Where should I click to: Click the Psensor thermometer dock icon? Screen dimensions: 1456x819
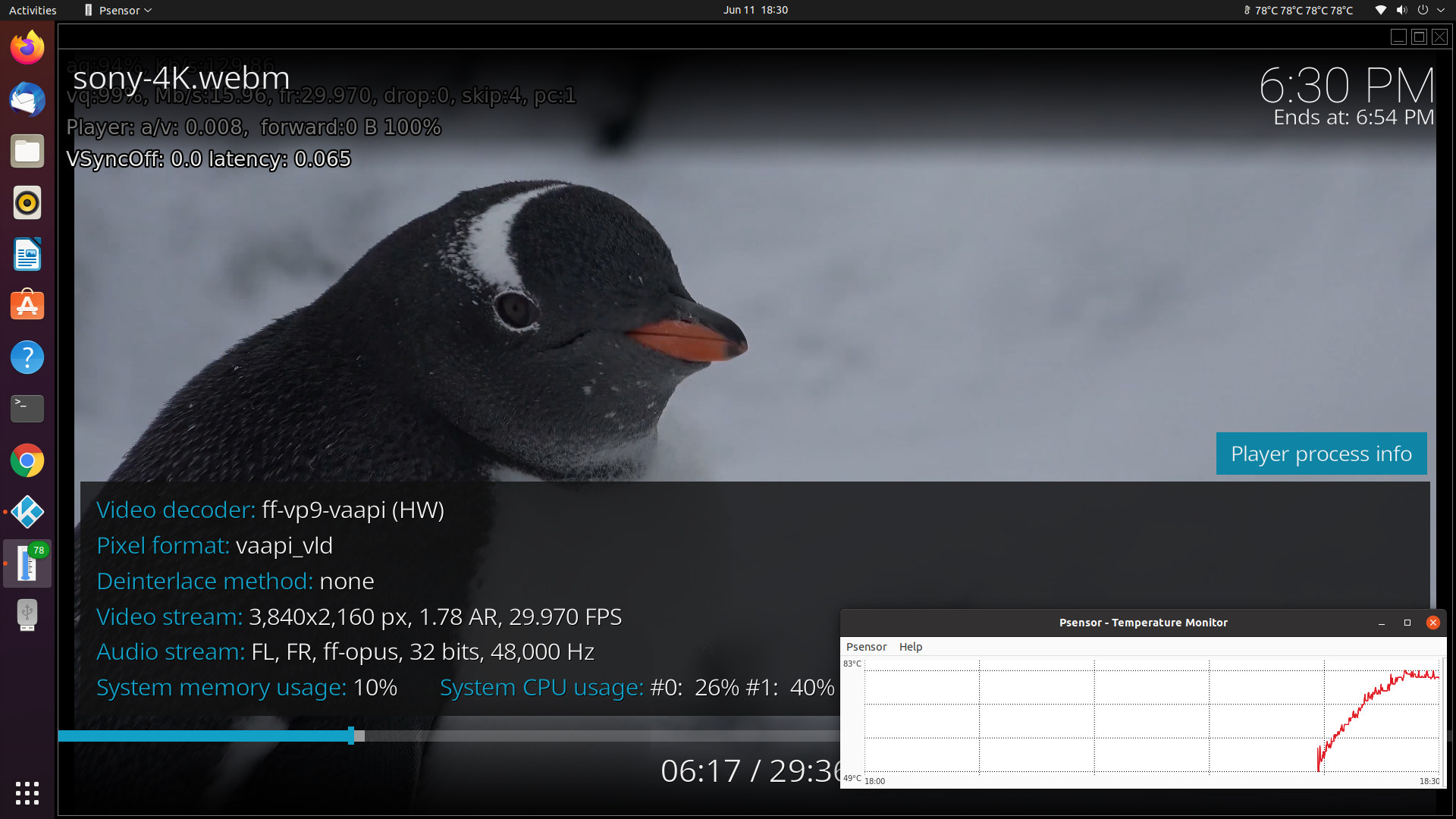click(x=27, y=563)
